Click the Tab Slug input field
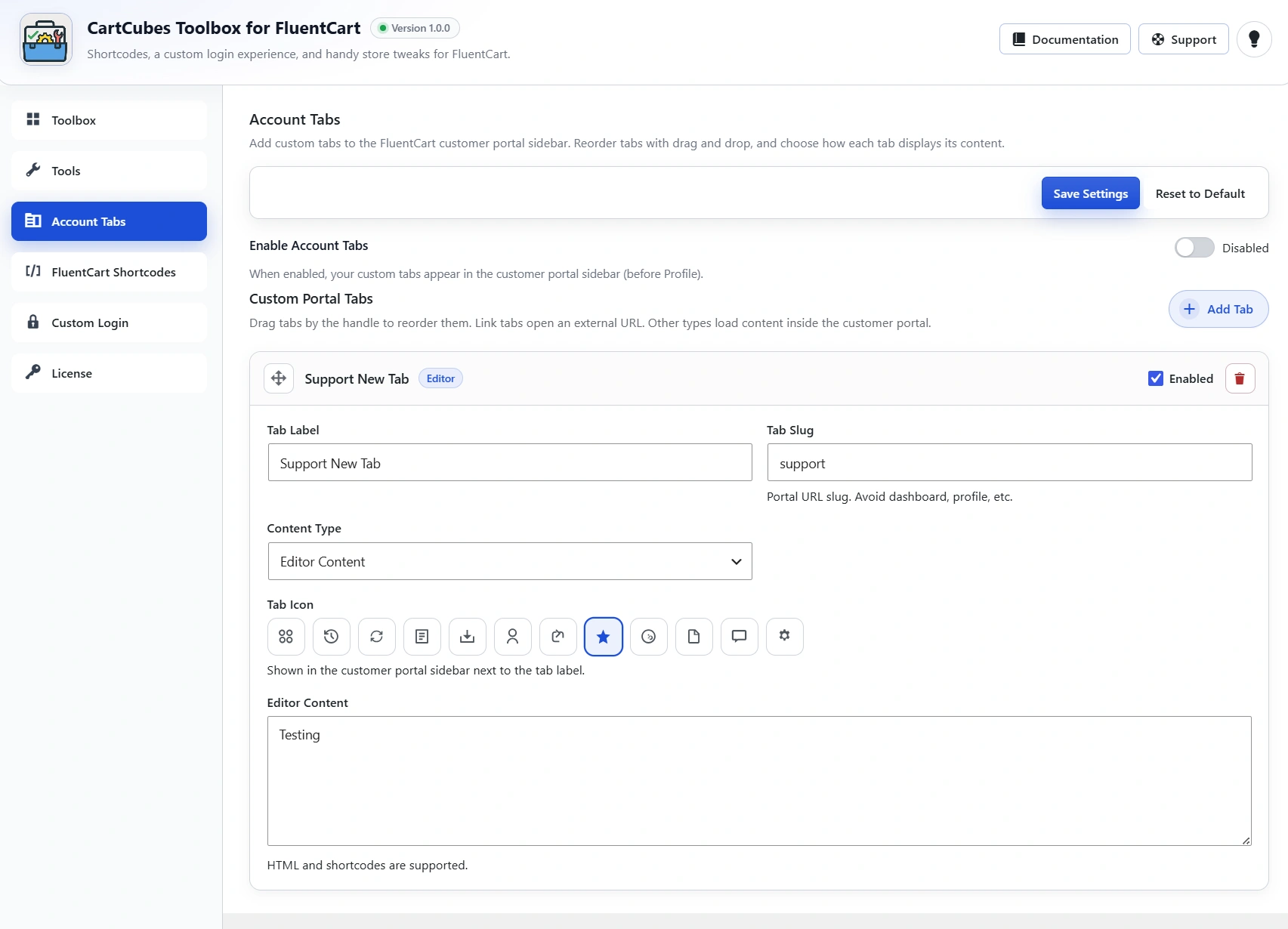This screenshot has width=1288, height=929. [1009, 462]
